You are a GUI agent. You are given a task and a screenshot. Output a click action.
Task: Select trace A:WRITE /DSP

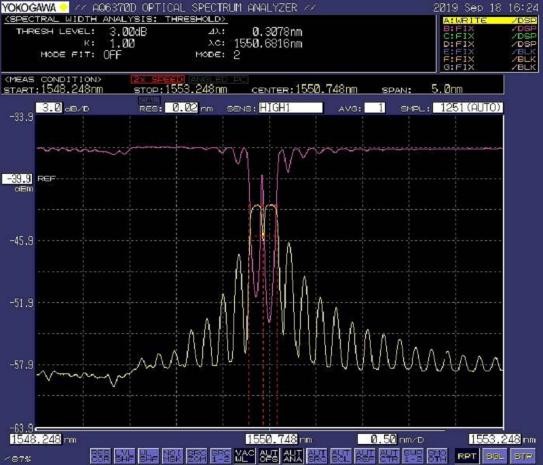(x=489, y=20)
